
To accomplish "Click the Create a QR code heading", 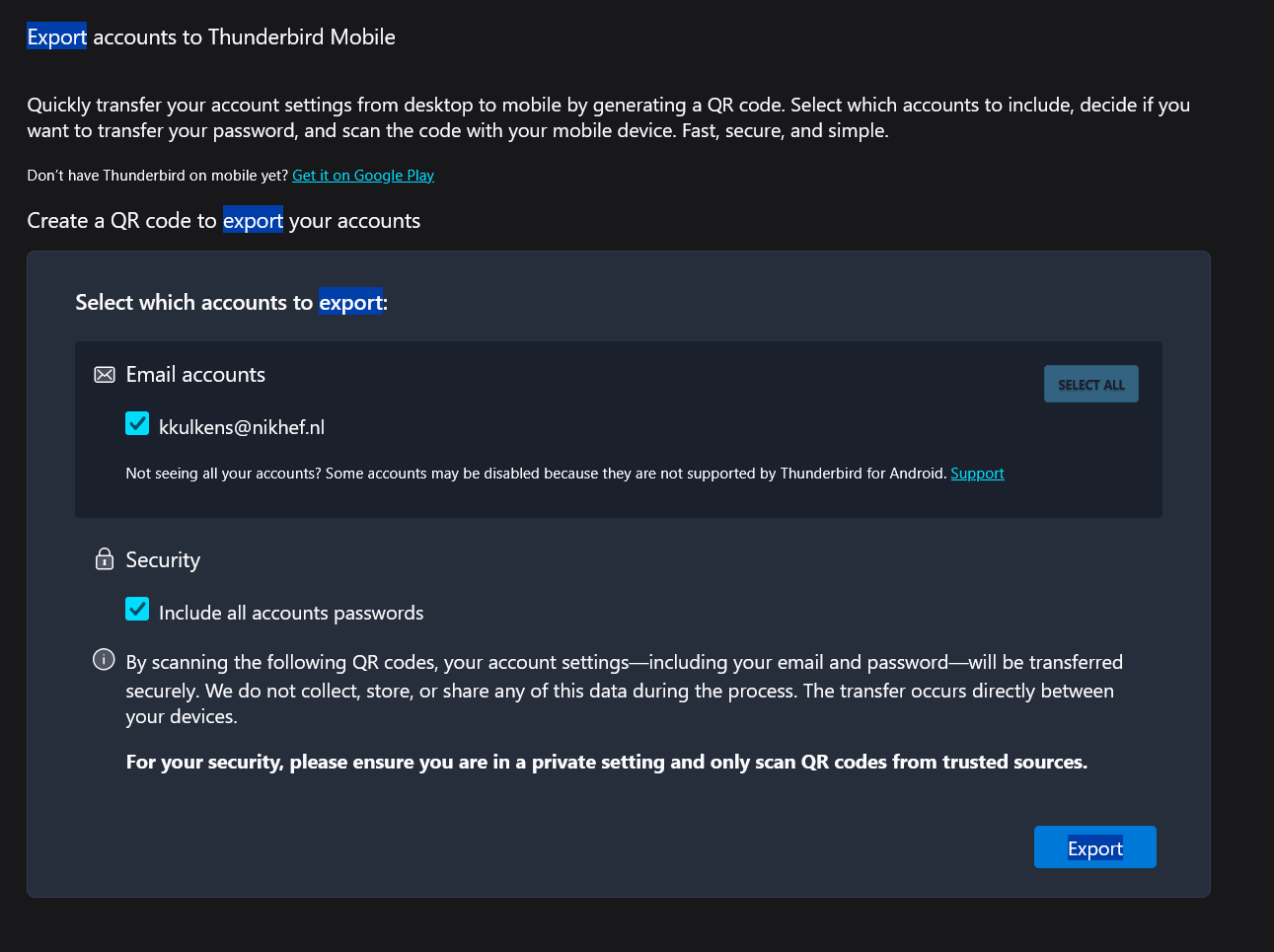I will point(224,221).
